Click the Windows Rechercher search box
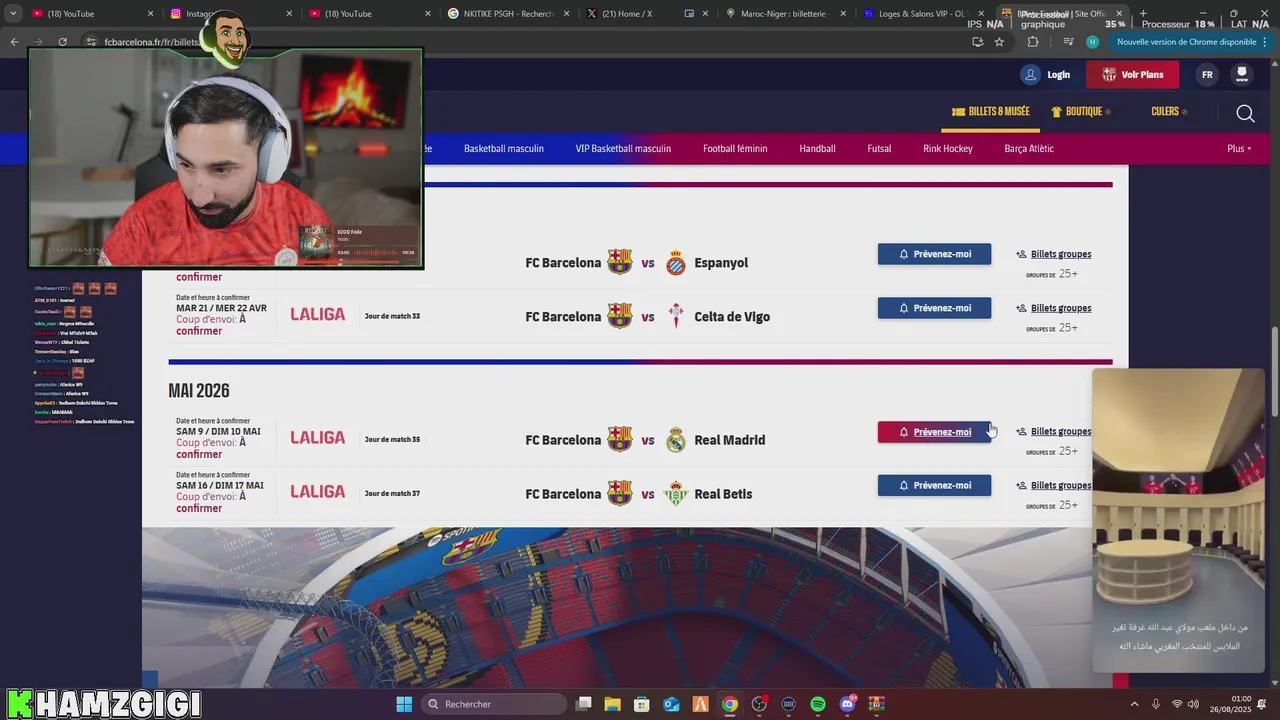Viewport: 1280px width, 720px height. (x=494, y=704)
